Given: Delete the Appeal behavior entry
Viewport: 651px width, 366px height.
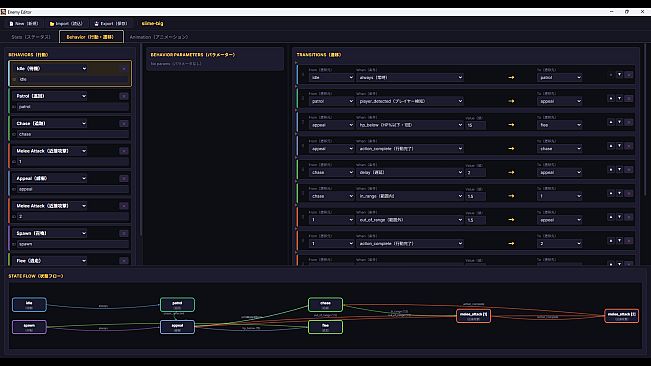Looking at the screenshot, I should pyautogui.click(x=124, y=178).
